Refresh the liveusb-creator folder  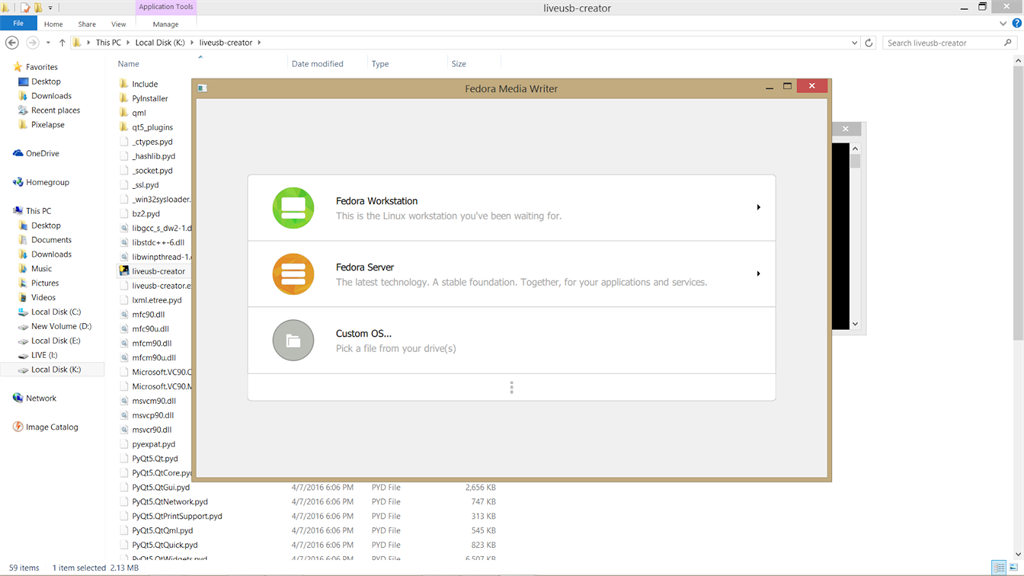click(869, 43)
